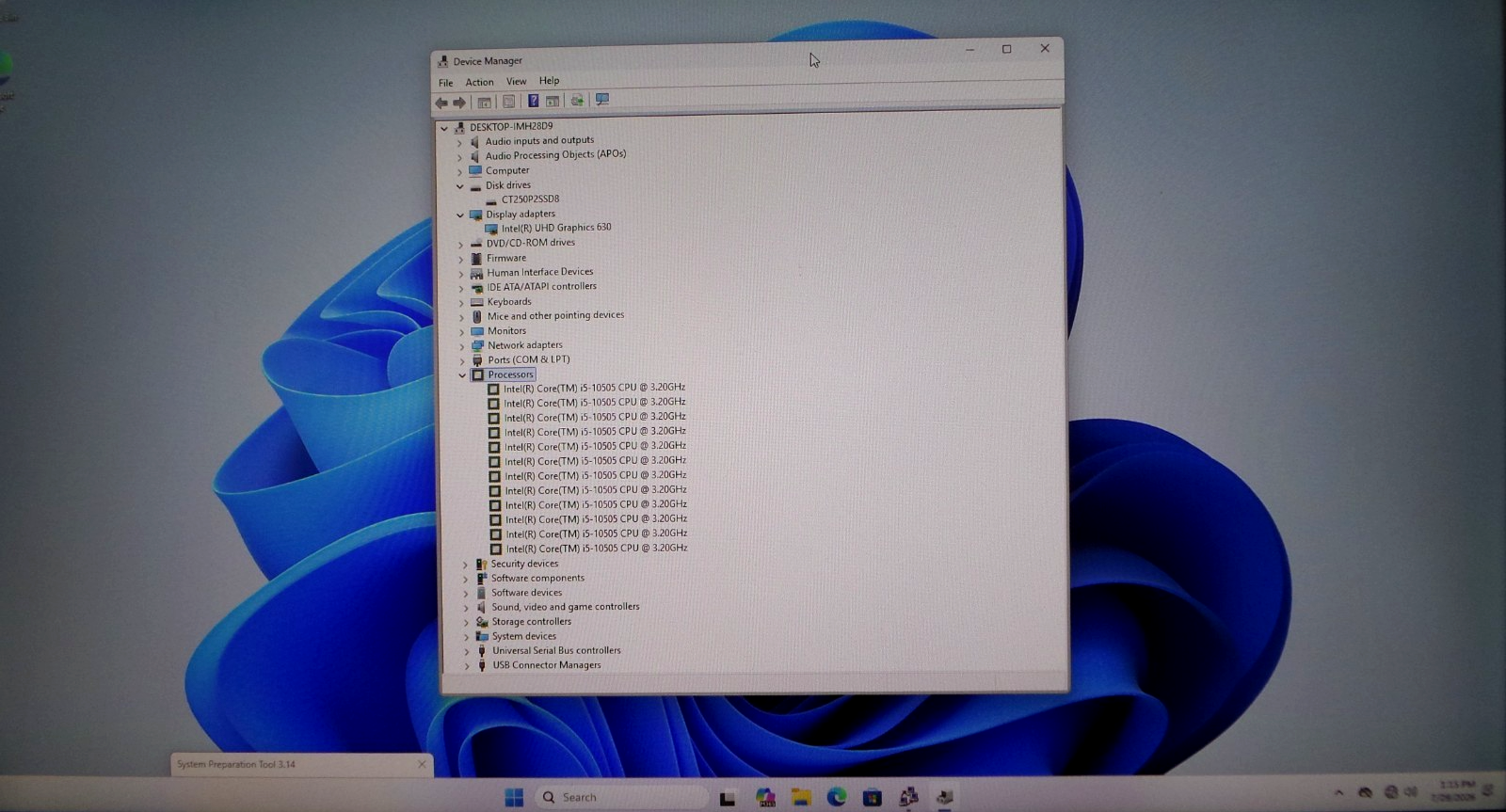The width and height of the screenshot is (1506, 812).
Task: Select Storage controllers
Action: [x=531, y=622]
